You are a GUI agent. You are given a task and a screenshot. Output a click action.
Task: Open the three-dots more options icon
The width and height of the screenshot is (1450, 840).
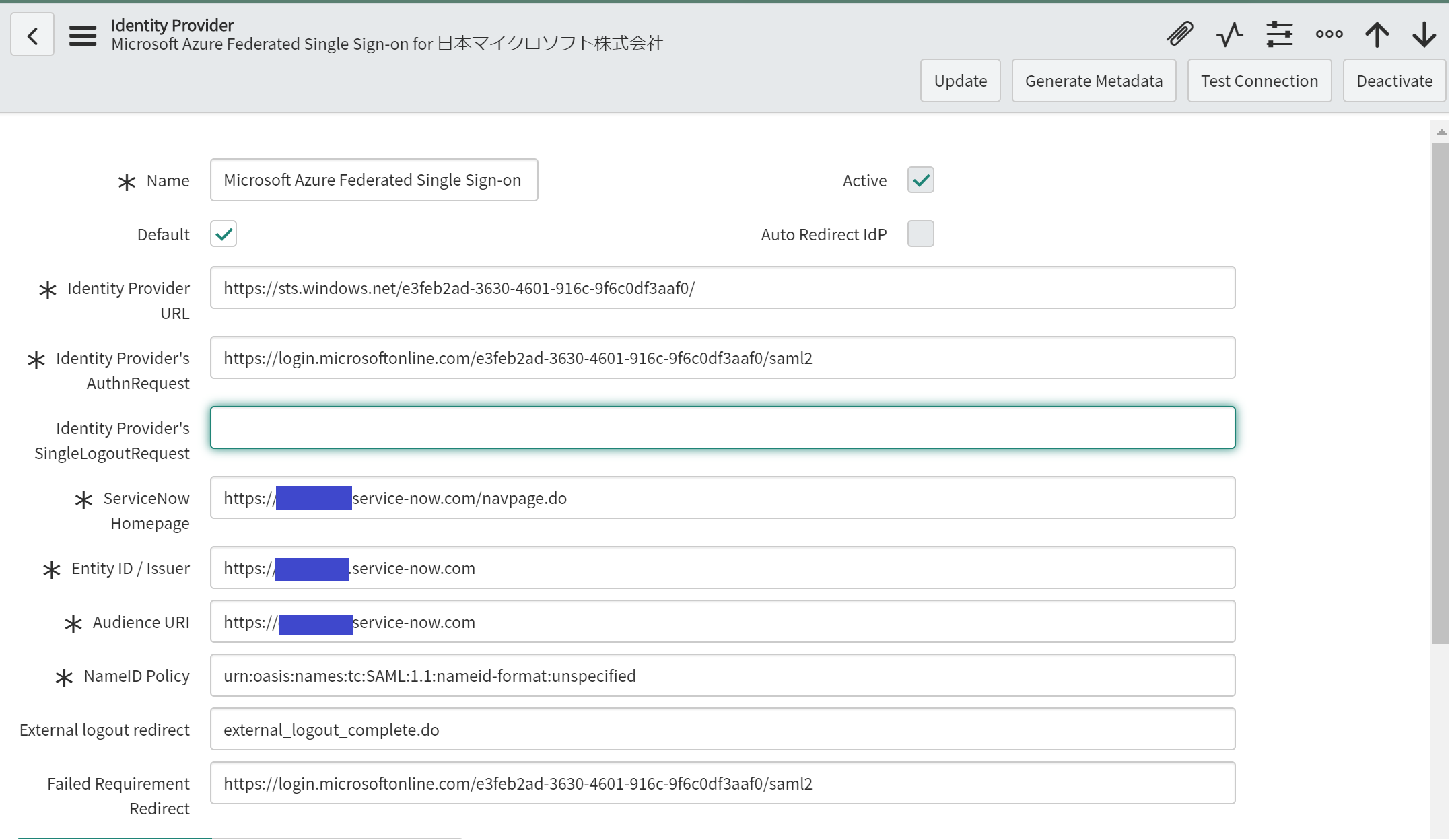click(x=1329, y=34)
